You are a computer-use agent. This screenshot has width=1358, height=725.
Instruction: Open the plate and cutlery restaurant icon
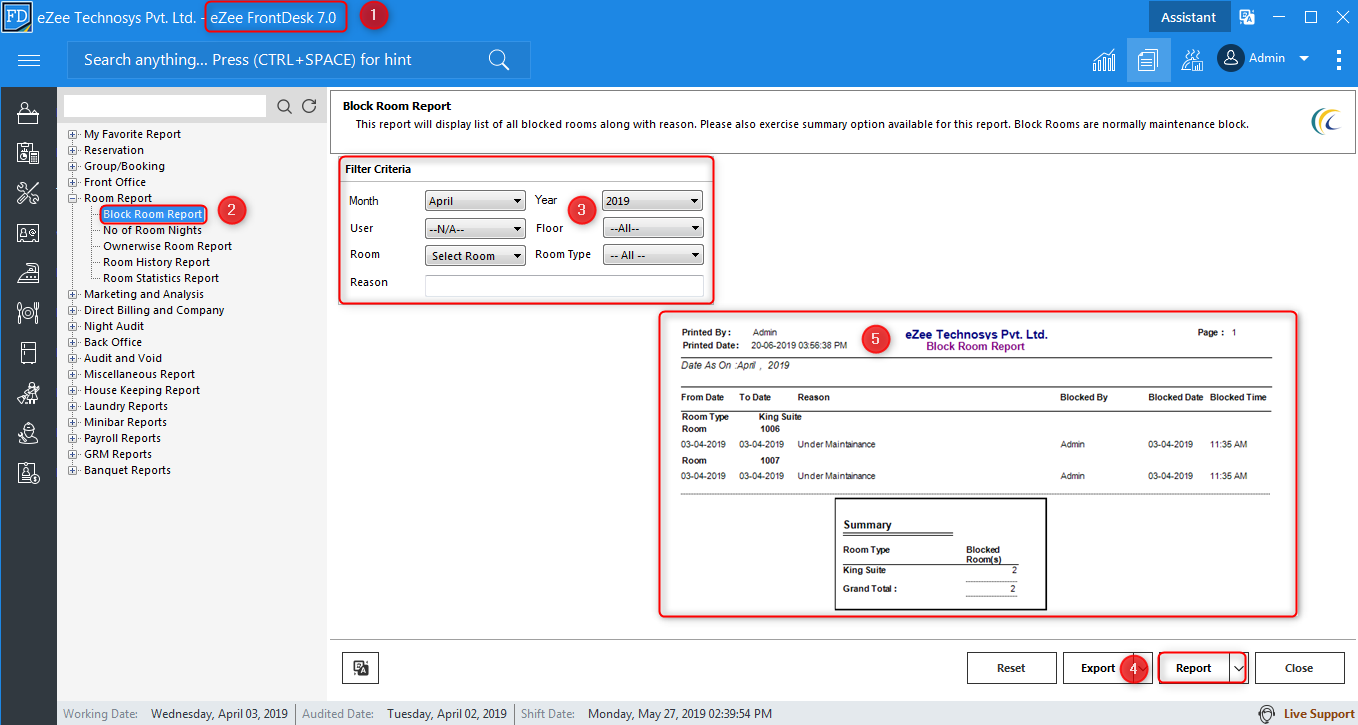28,313
